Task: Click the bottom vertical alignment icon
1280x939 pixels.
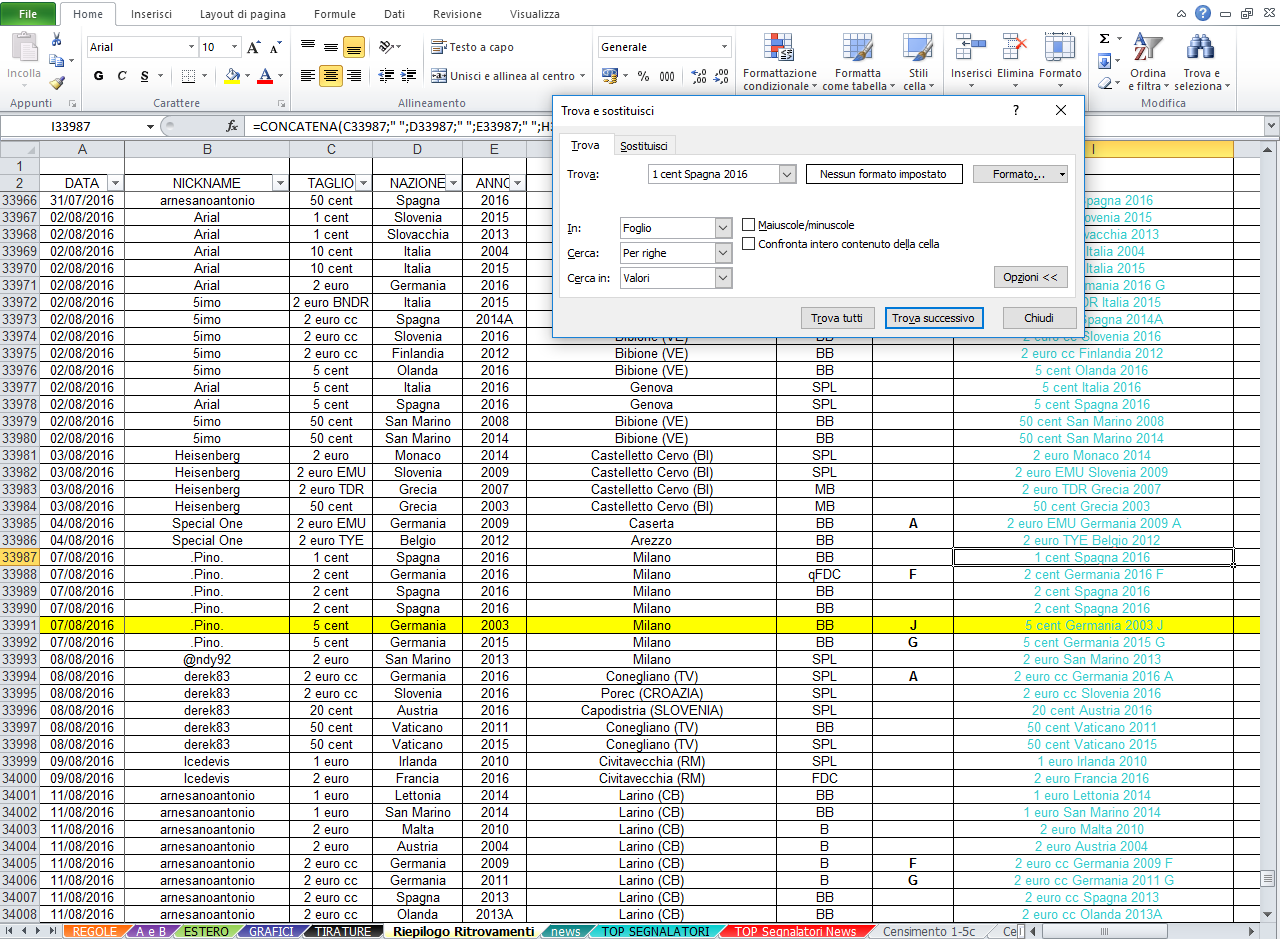Action: [353, 47]
